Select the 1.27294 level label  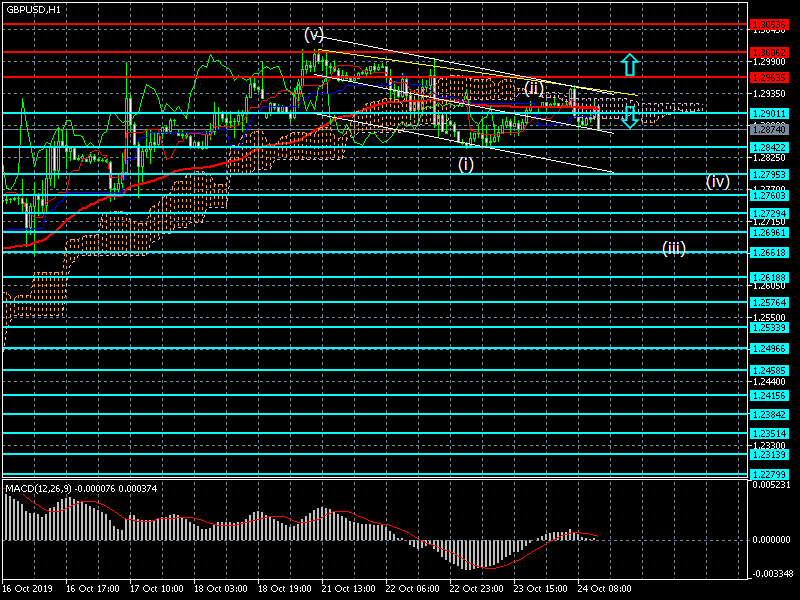coord(769,213)
